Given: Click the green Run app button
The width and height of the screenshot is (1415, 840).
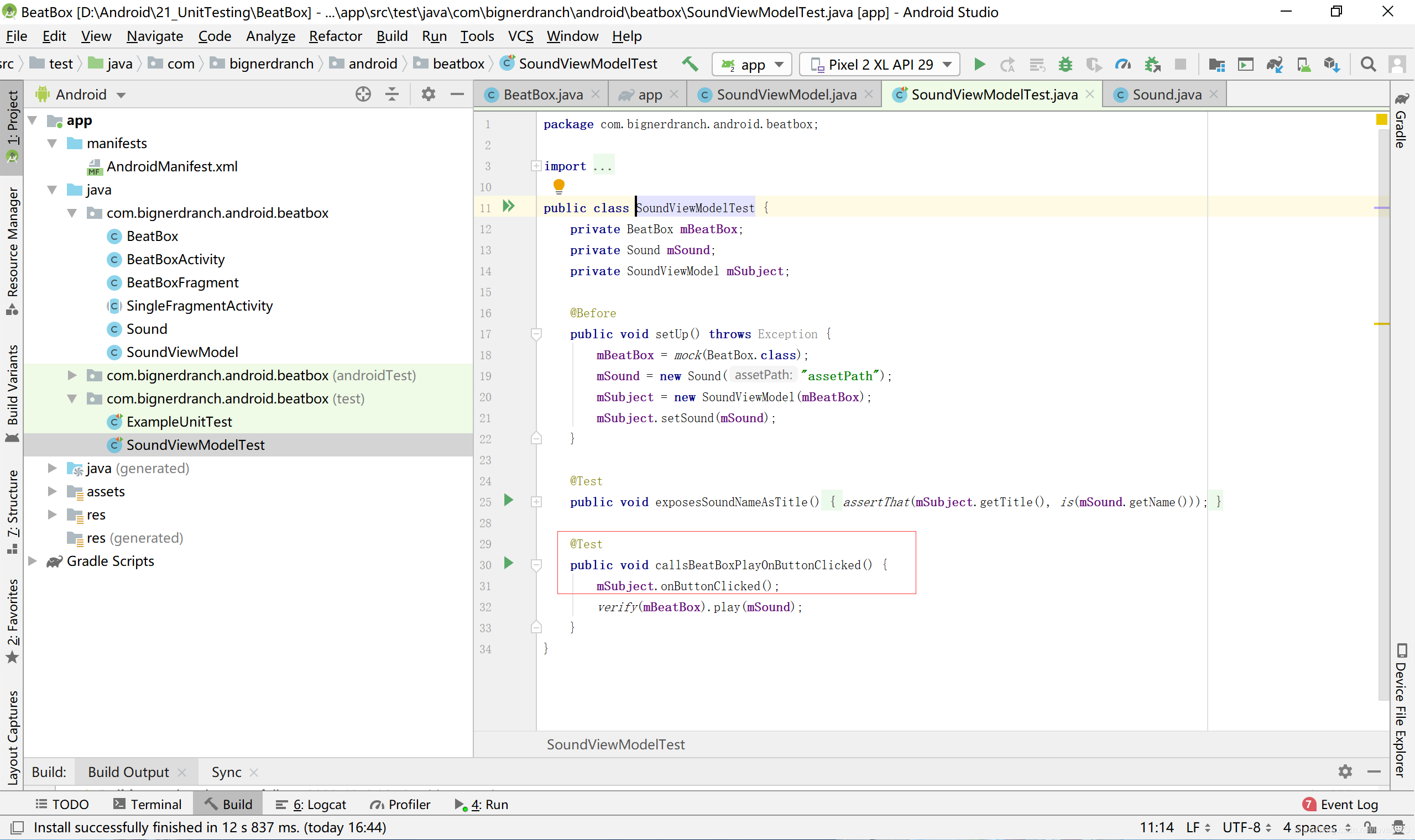Looking at the screenshot, I should point(980,65).
